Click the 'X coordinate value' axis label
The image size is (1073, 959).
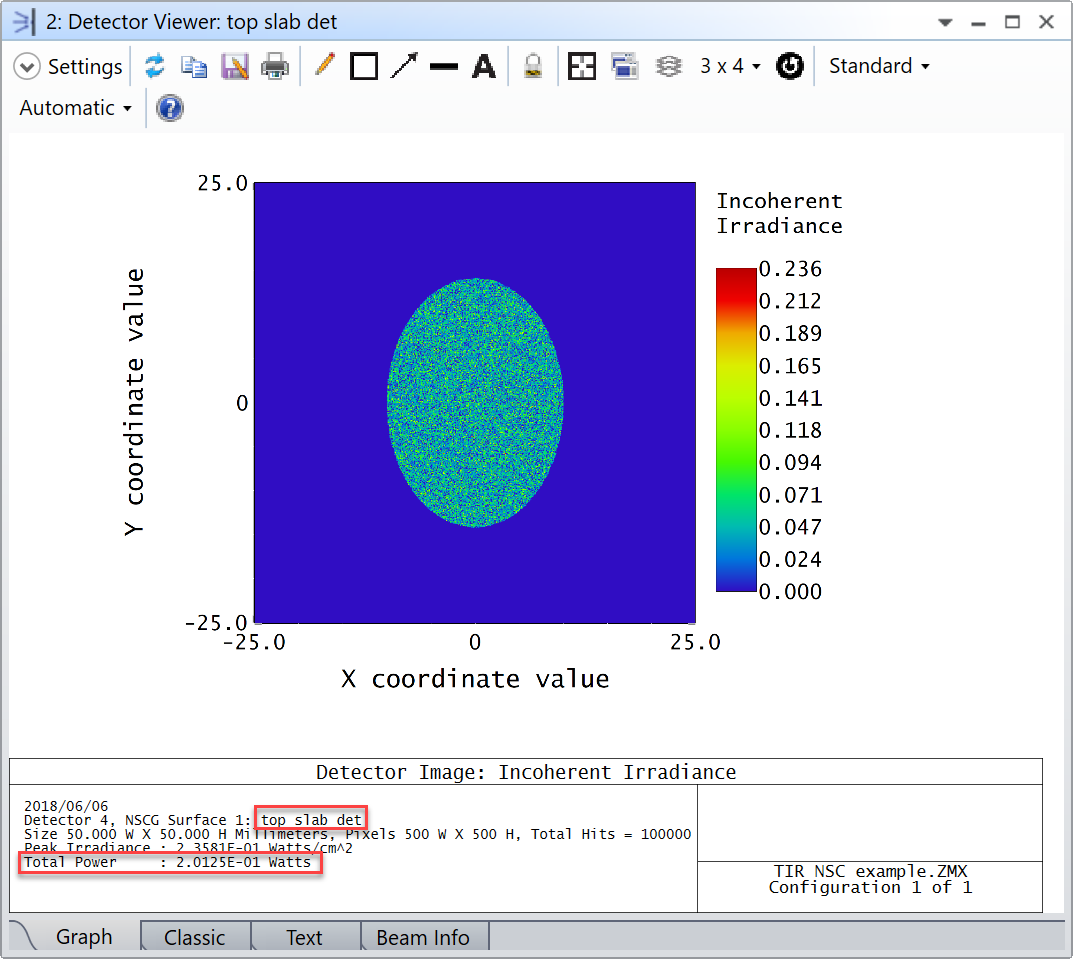tap(475, 679)
